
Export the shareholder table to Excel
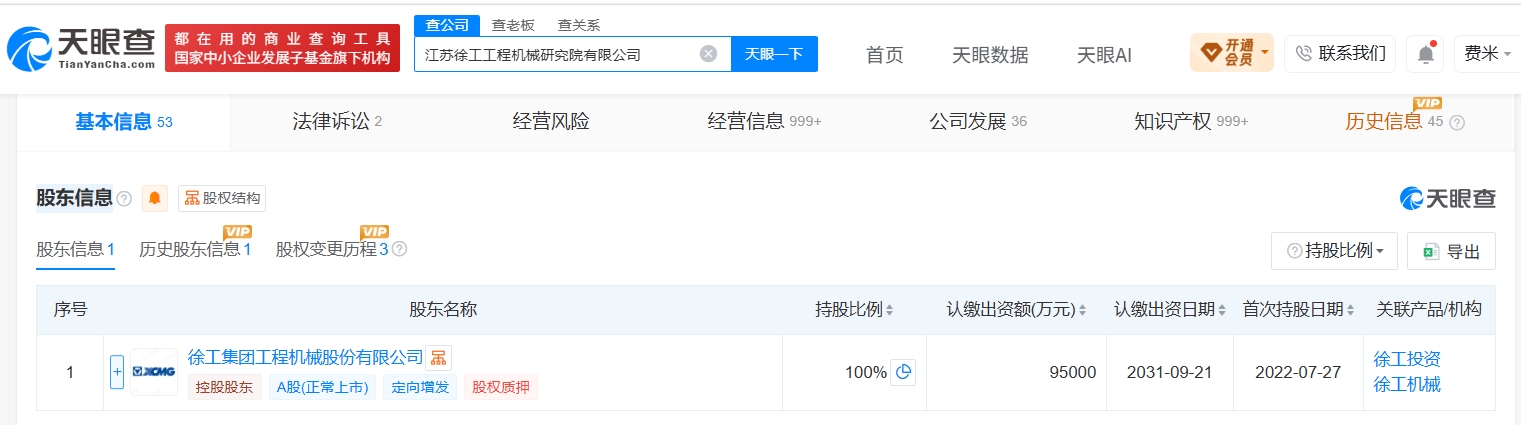pos(1451,251)
